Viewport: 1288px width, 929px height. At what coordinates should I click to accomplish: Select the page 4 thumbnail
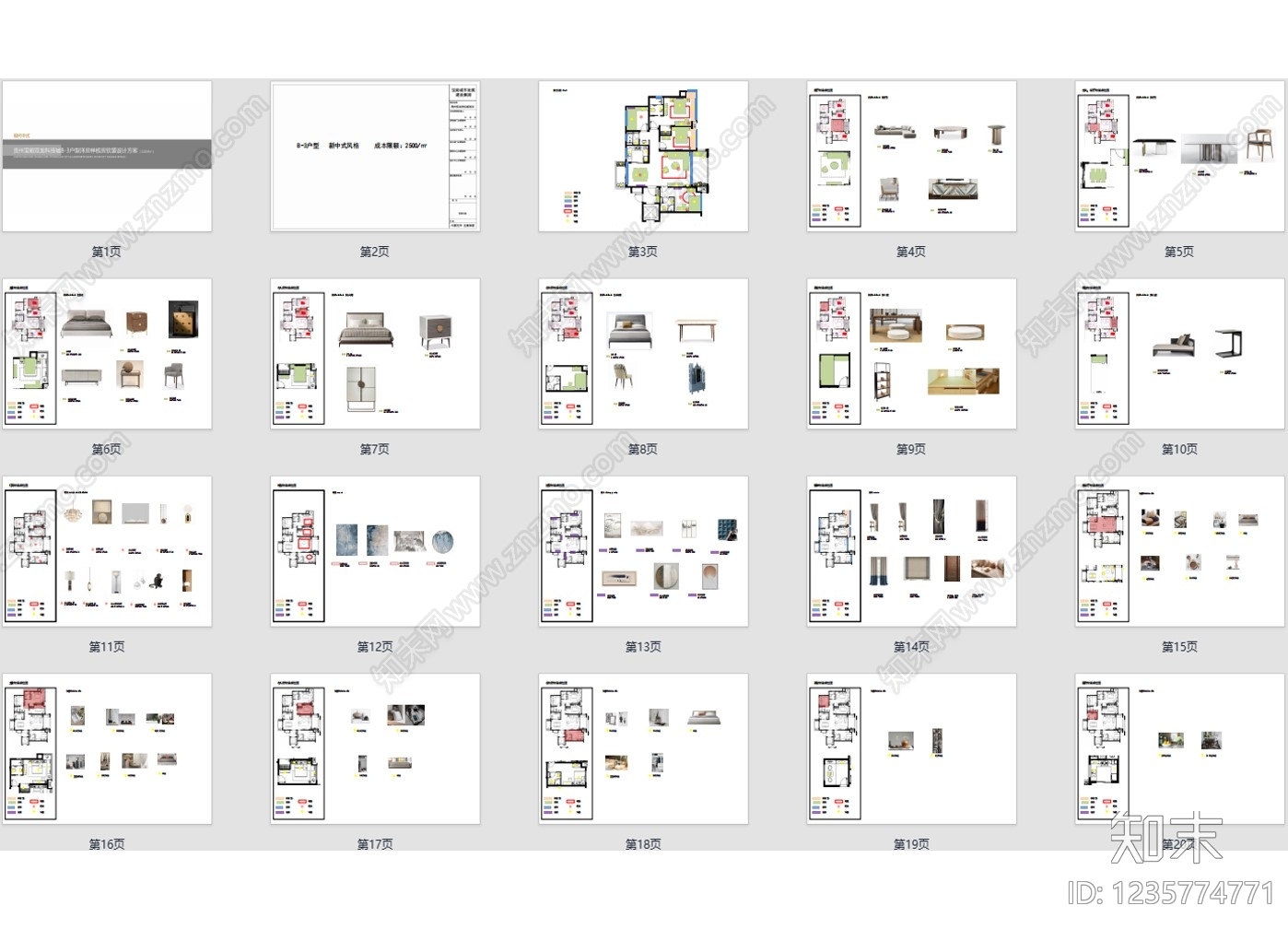click(x=911, y=156)
